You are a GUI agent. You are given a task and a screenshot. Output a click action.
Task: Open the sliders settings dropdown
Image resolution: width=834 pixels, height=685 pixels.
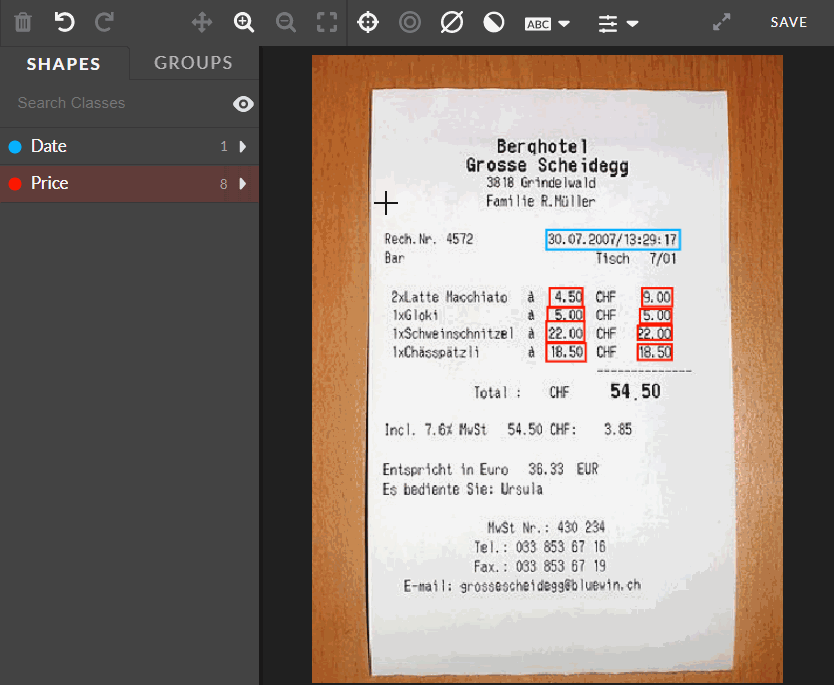tap(618, 23)
